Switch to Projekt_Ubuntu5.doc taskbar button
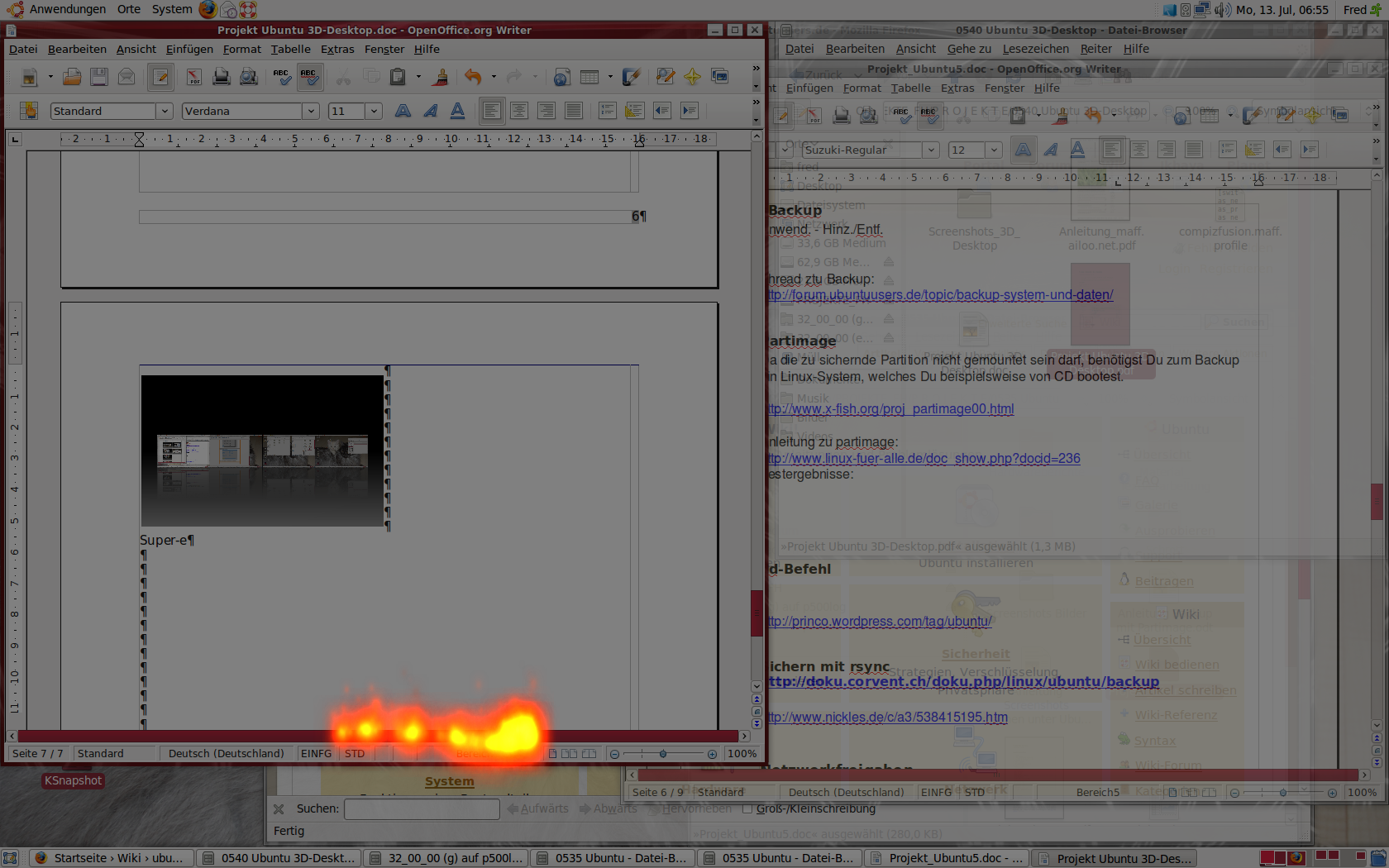Image resolution: width=1389 pixels, height=868 pixels. 947,858
